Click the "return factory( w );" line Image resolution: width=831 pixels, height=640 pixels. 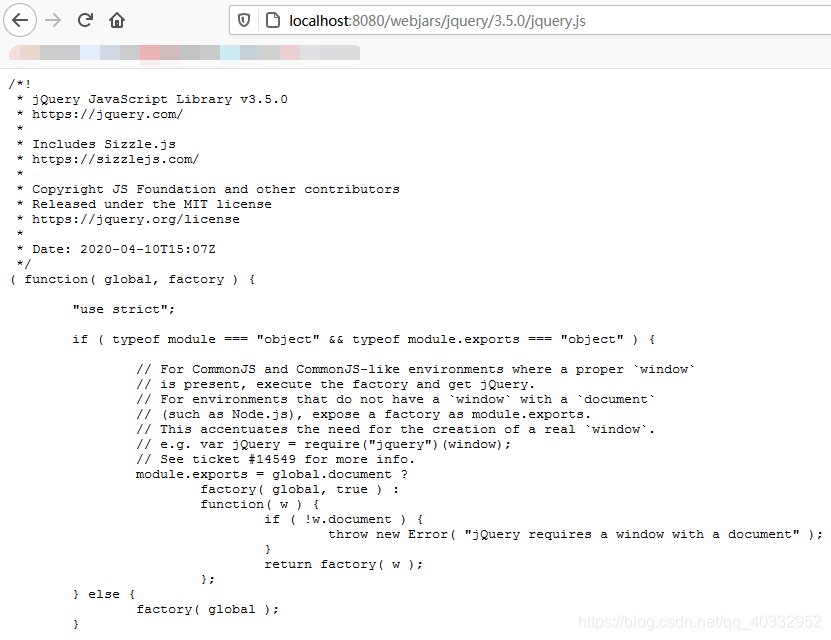343,564
